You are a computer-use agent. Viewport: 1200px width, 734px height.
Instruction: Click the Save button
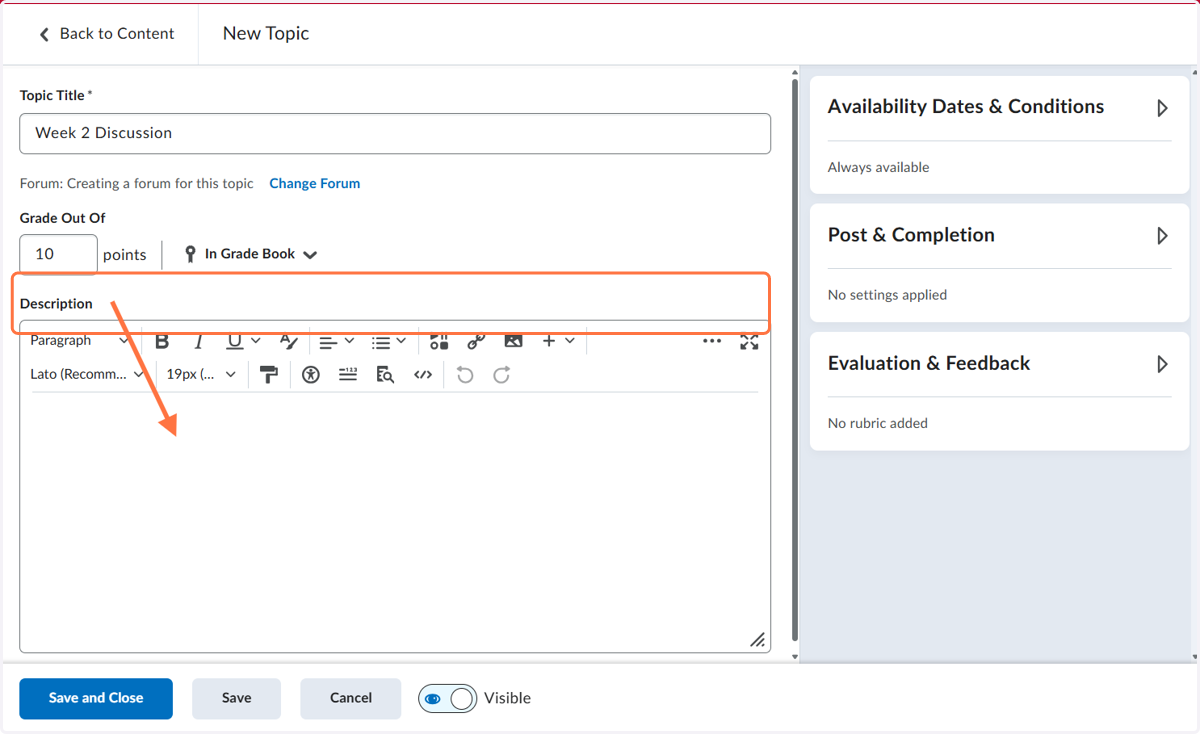(237, 698)
